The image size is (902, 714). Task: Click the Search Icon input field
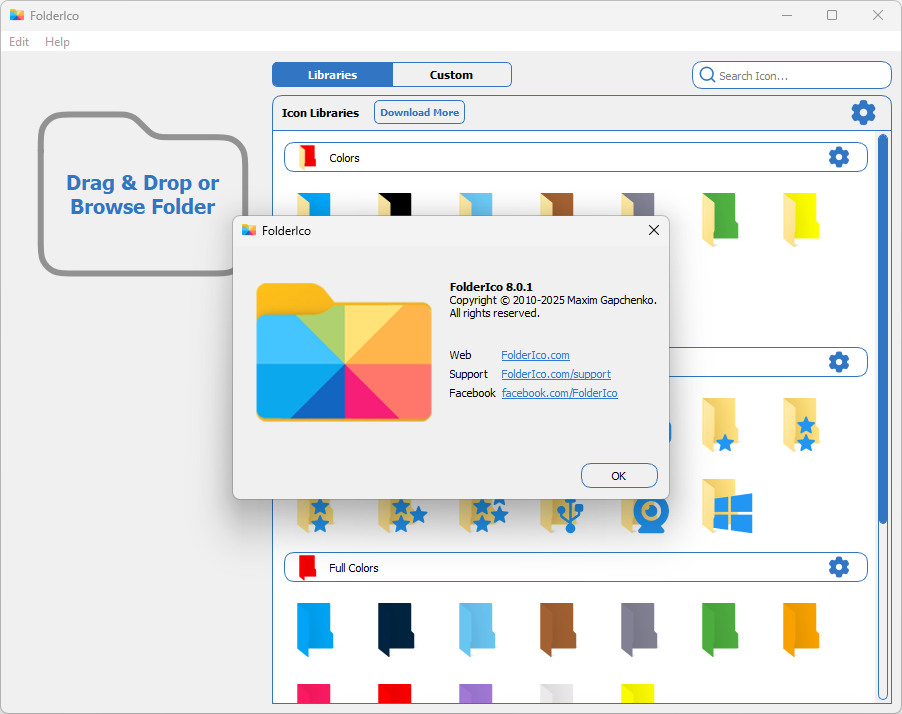[792, 75]
